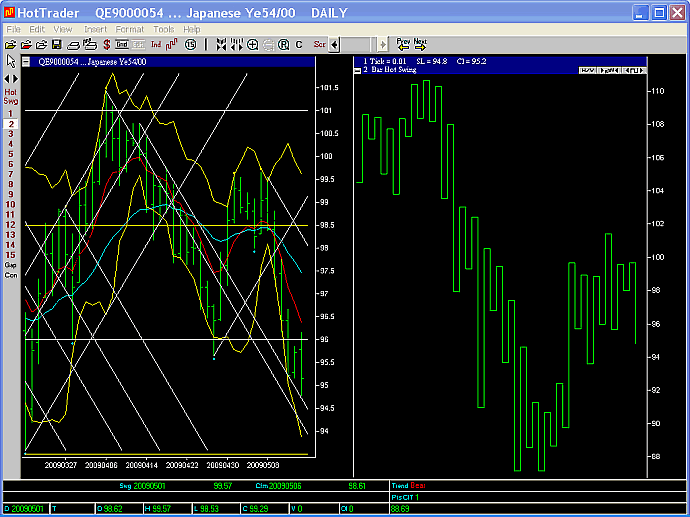Click the flat scanner icon in the toolbar

tap(73, 45)
